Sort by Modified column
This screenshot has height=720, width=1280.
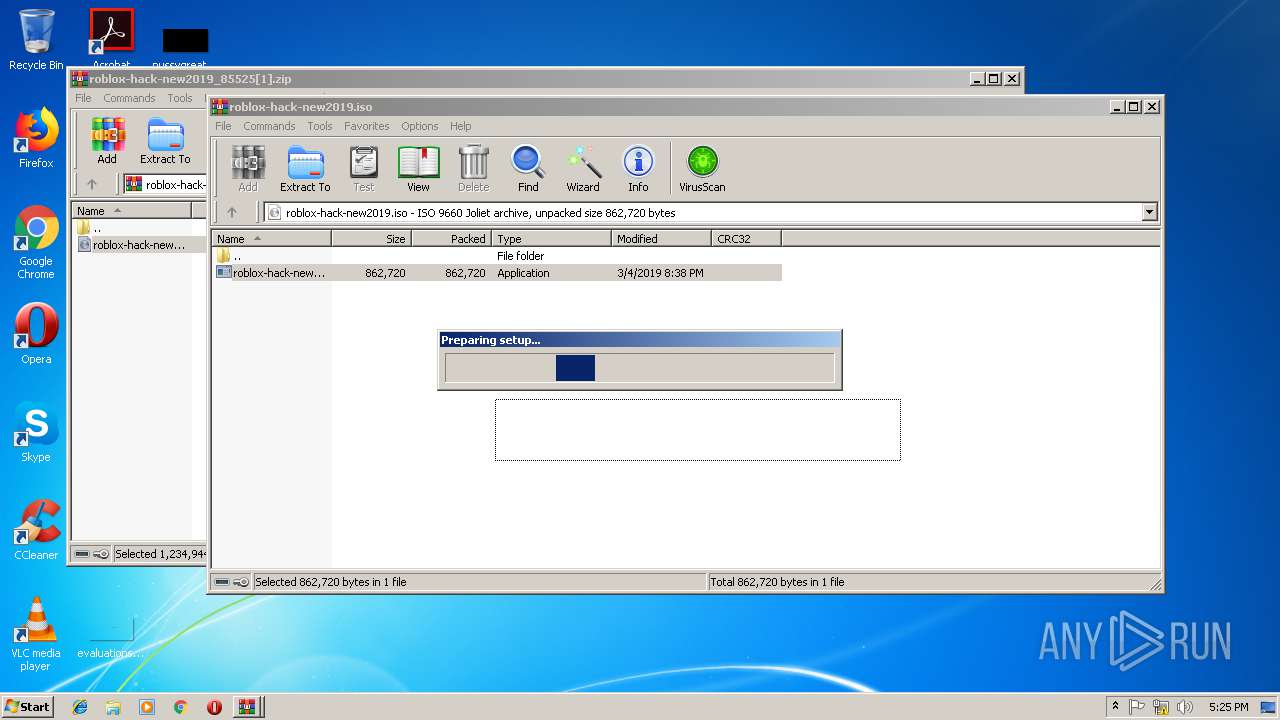coord(661,239)
